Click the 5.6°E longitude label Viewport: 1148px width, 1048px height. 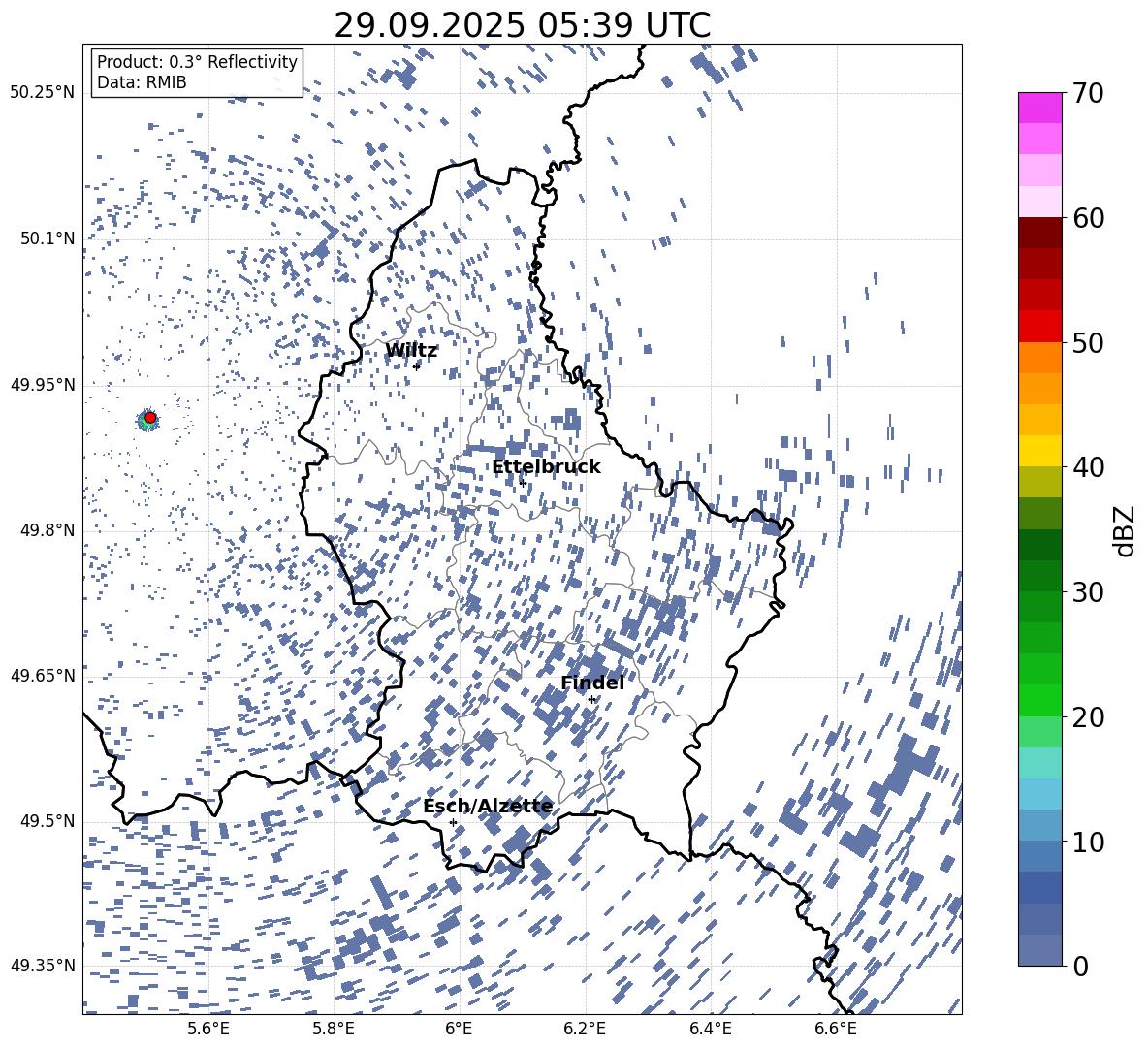pyautogui.click(x=207, y=1029)
